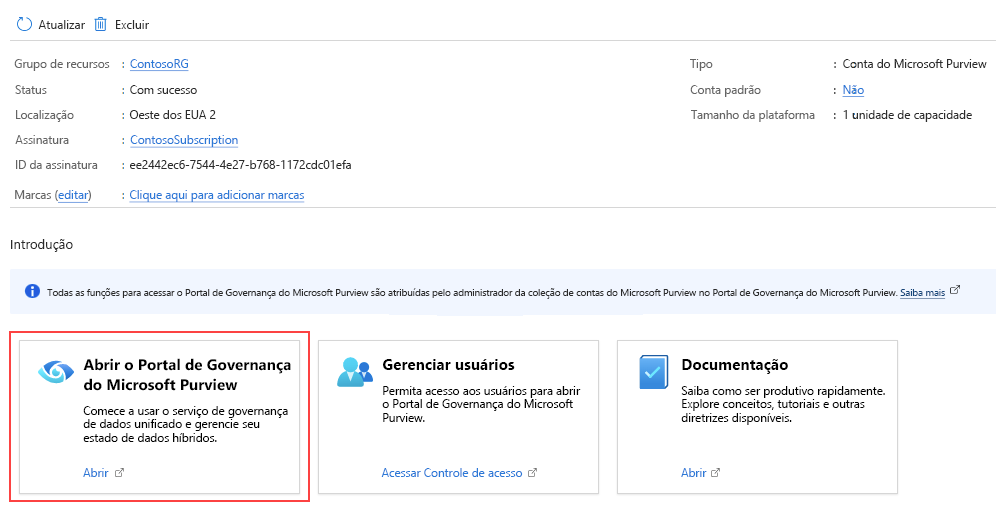
Task: Click the 'Localização' label
Action: 44,116
